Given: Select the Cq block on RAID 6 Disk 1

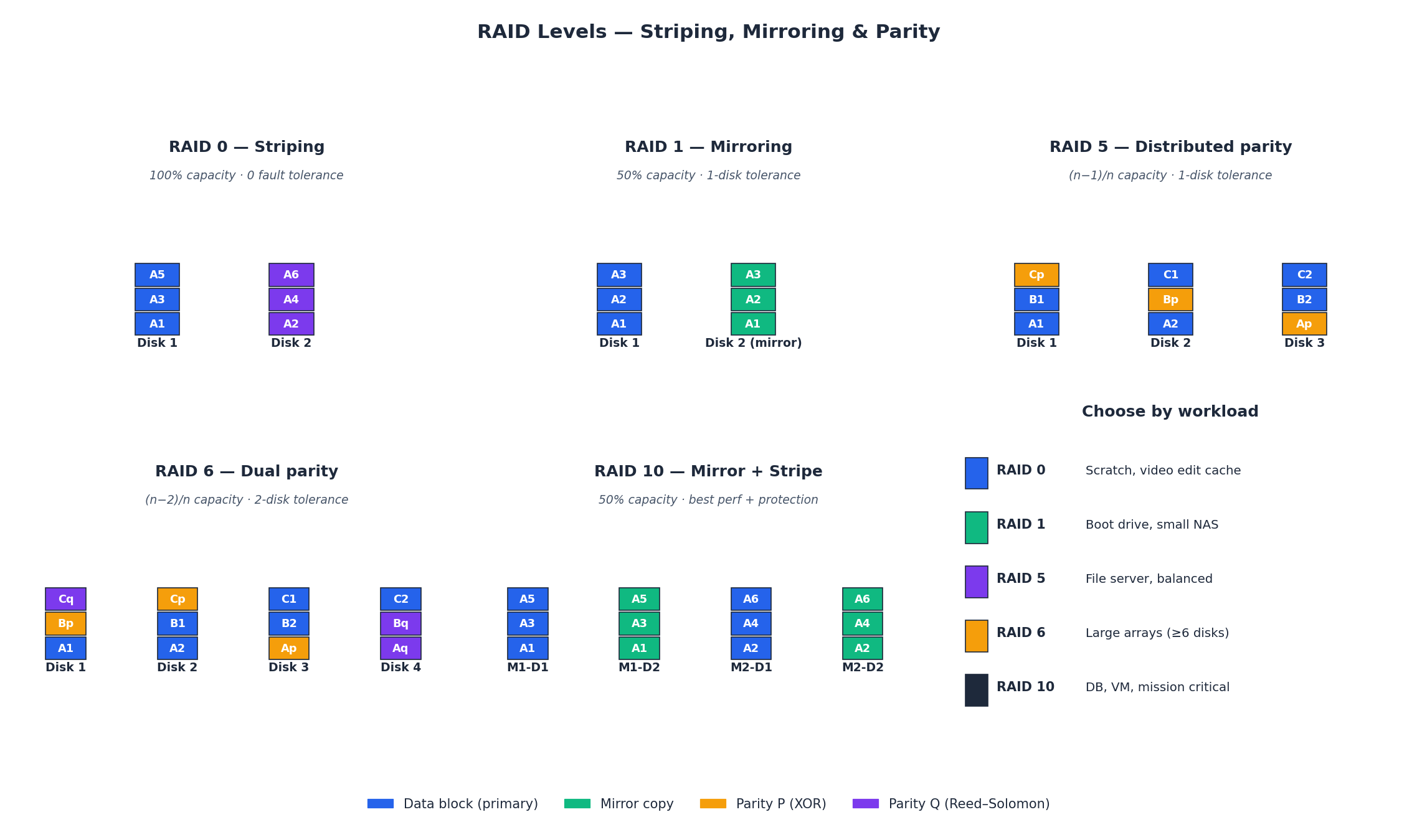Looking at the screenshot, I should (x=65, y=599).
